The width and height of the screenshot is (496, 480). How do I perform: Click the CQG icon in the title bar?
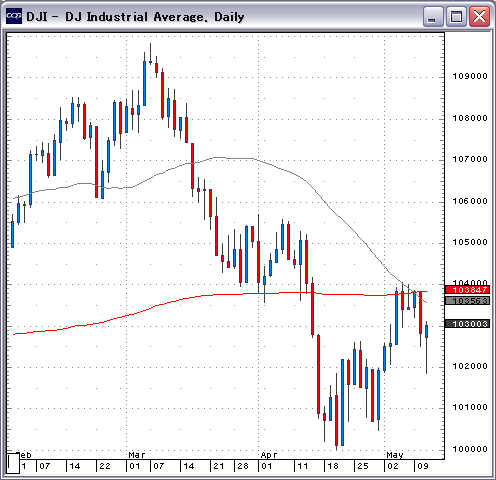tap(14, 16)
